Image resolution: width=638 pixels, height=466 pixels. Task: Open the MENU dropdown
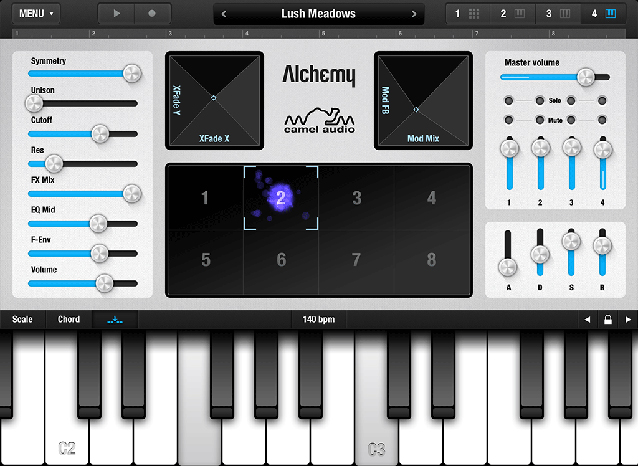tap(36, 13)
